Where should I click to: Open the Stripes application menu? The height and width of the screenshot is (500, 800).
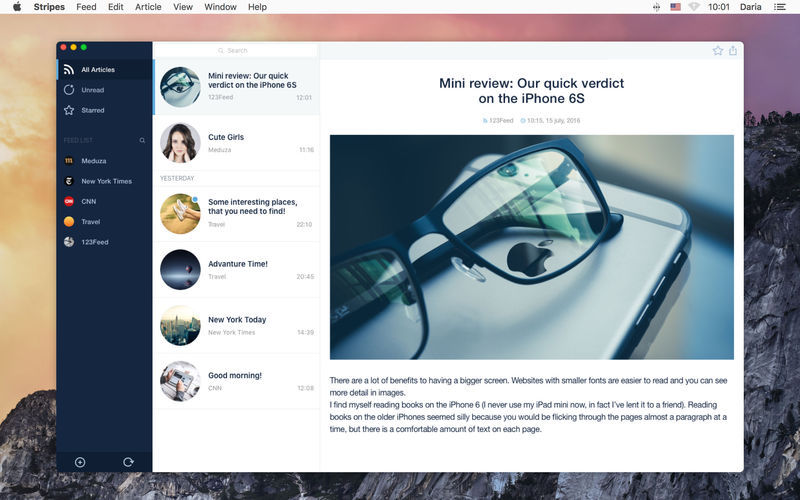pos(49,7)
